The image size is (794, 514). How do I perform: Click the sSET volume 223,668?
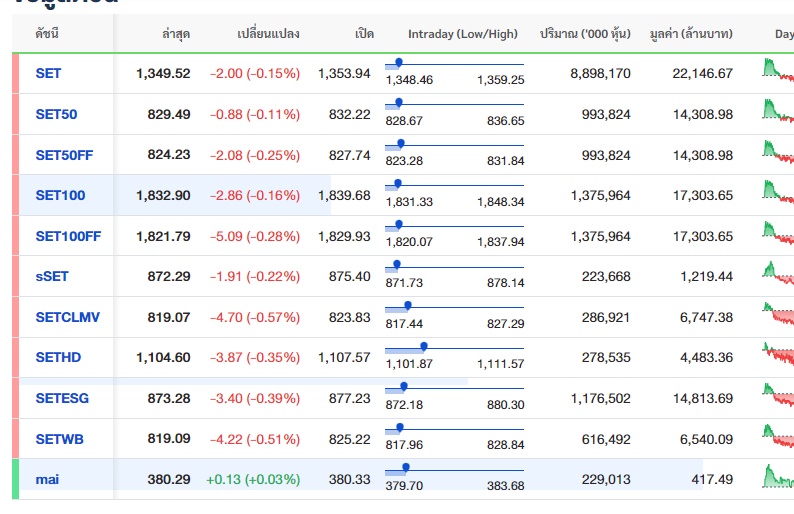click(606, 276)
